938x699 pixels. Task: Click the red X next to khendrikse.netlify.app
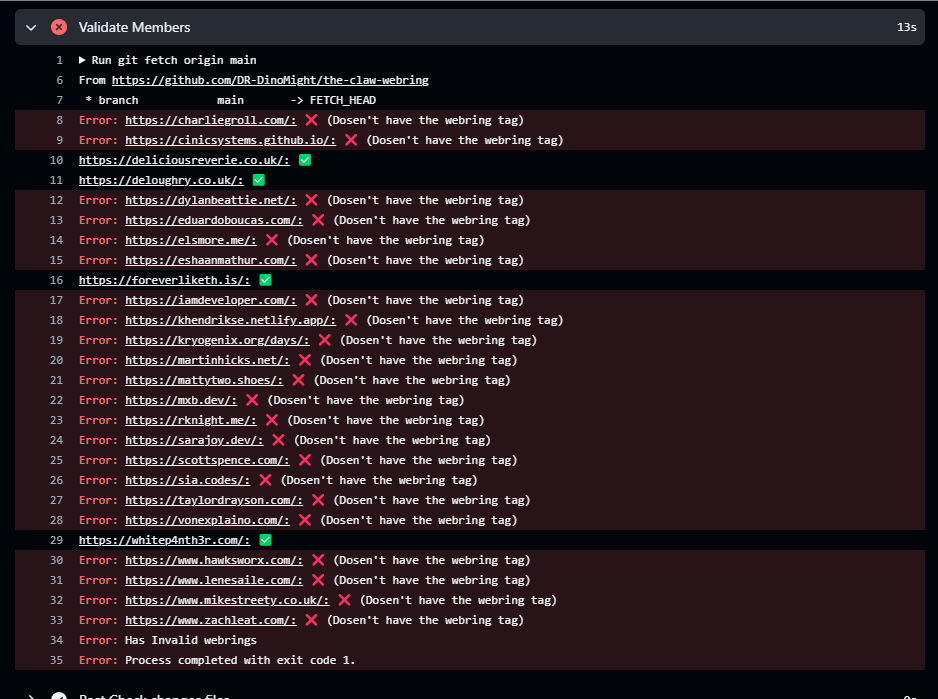[x=351, y=320]
